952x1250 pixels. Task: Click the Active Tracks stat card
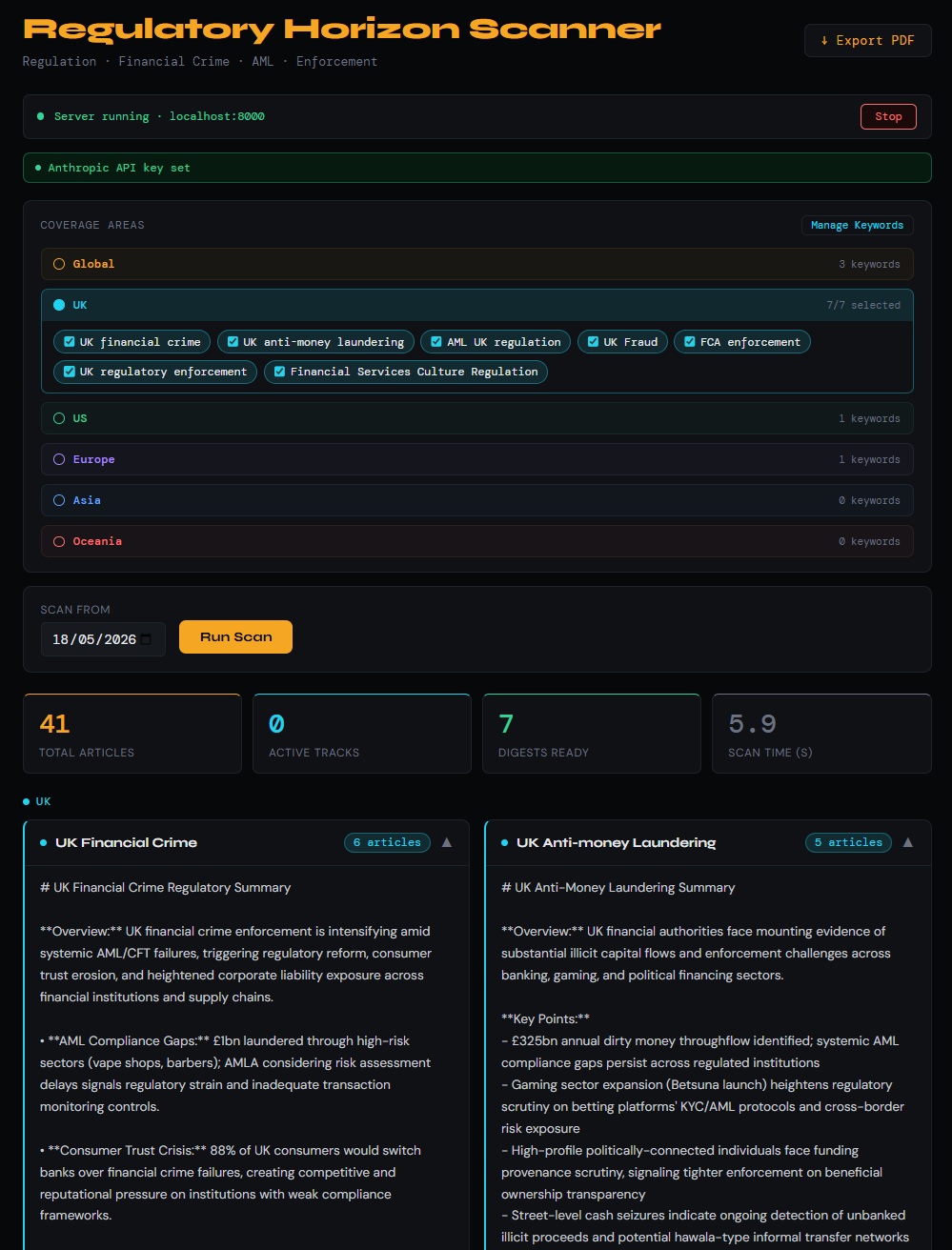pos(362,734)
